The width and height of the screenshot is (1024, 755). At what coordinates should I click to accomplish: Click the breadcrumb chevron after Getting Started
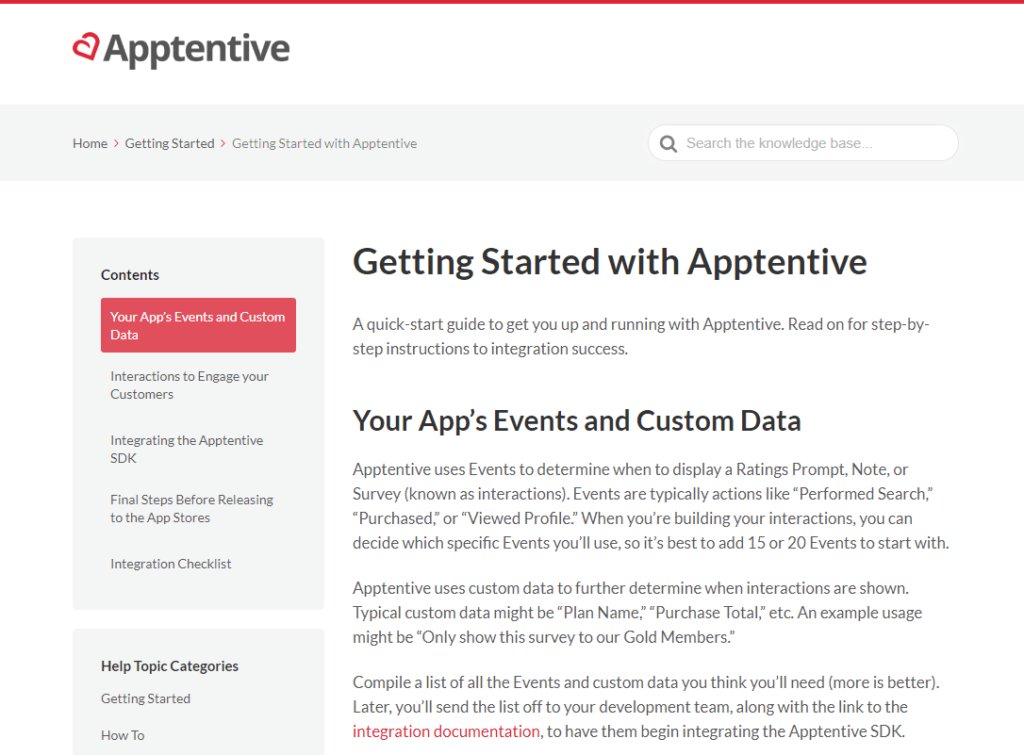222,143
